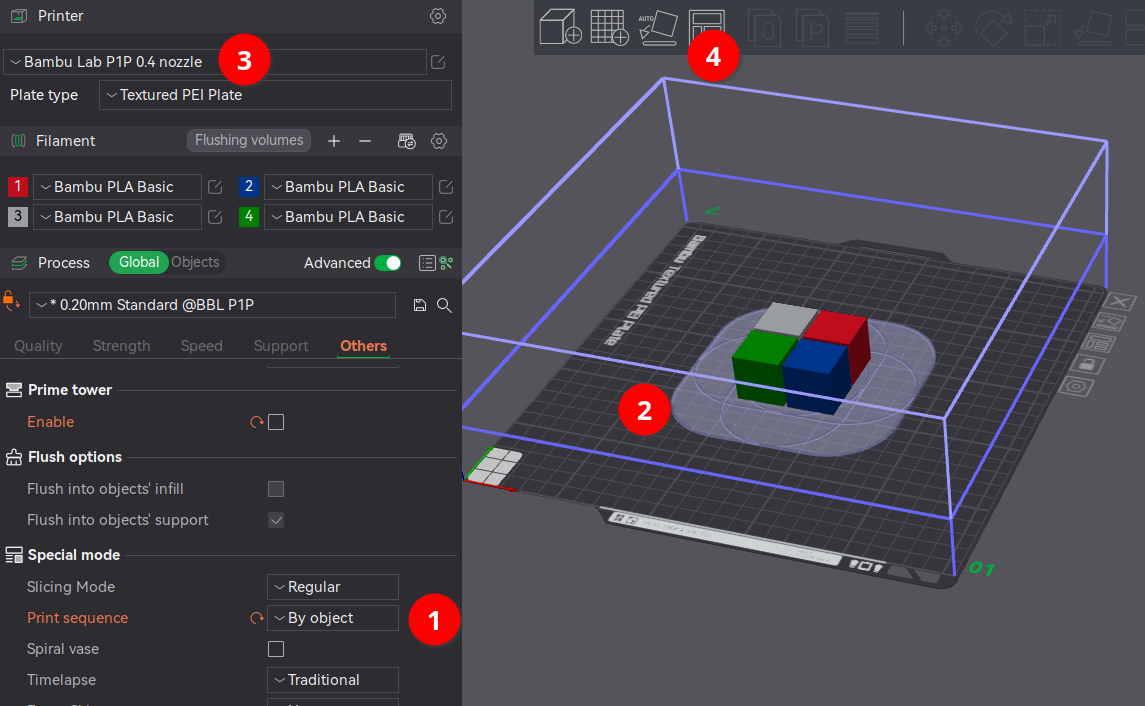Image resolution: width=1145 pixels, height=706 pixels.
Task: Open the Timelapse dropdown
Action: click(x=332, y=680)
